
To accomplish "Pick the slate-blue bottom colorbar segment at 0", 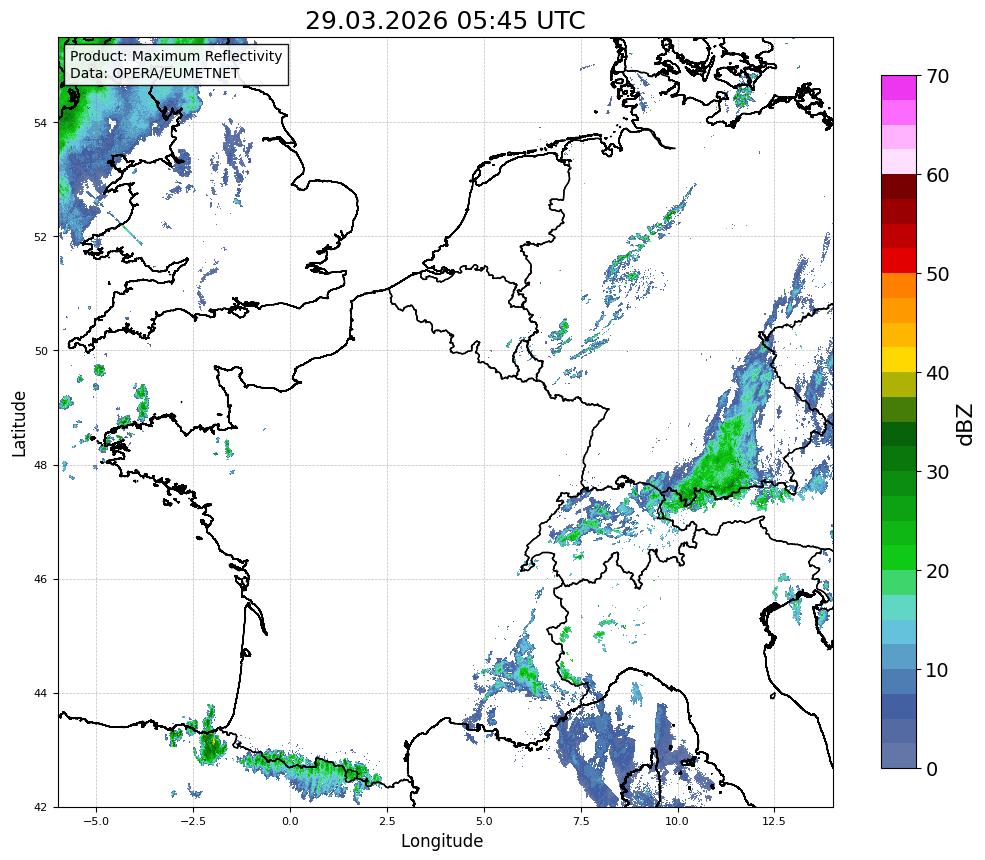I will point(899,756).
